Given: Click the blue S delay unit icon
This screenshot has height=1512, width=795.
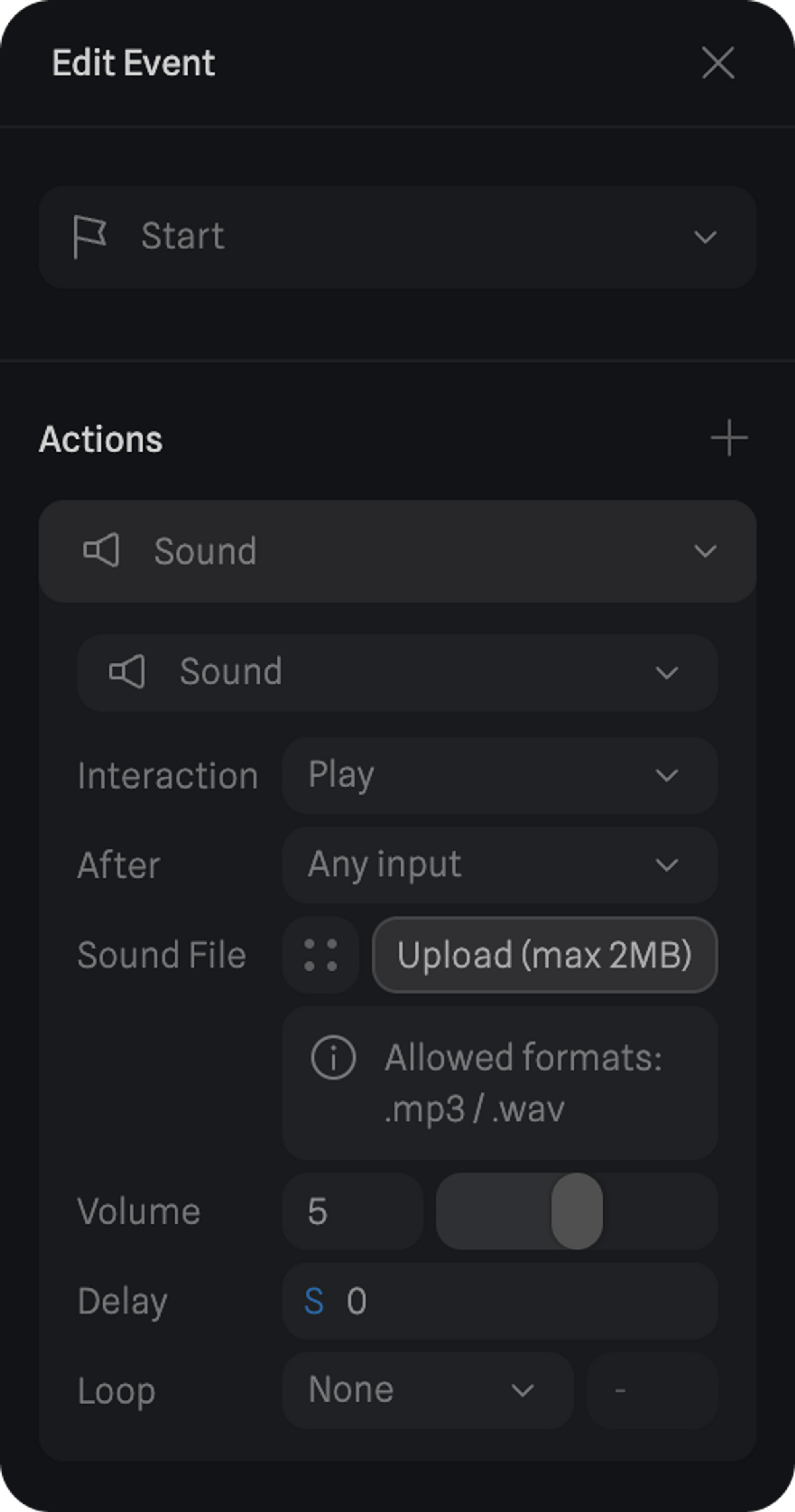Looking at the screenshot, I should pyautogui.click(x=314, y=1301).
